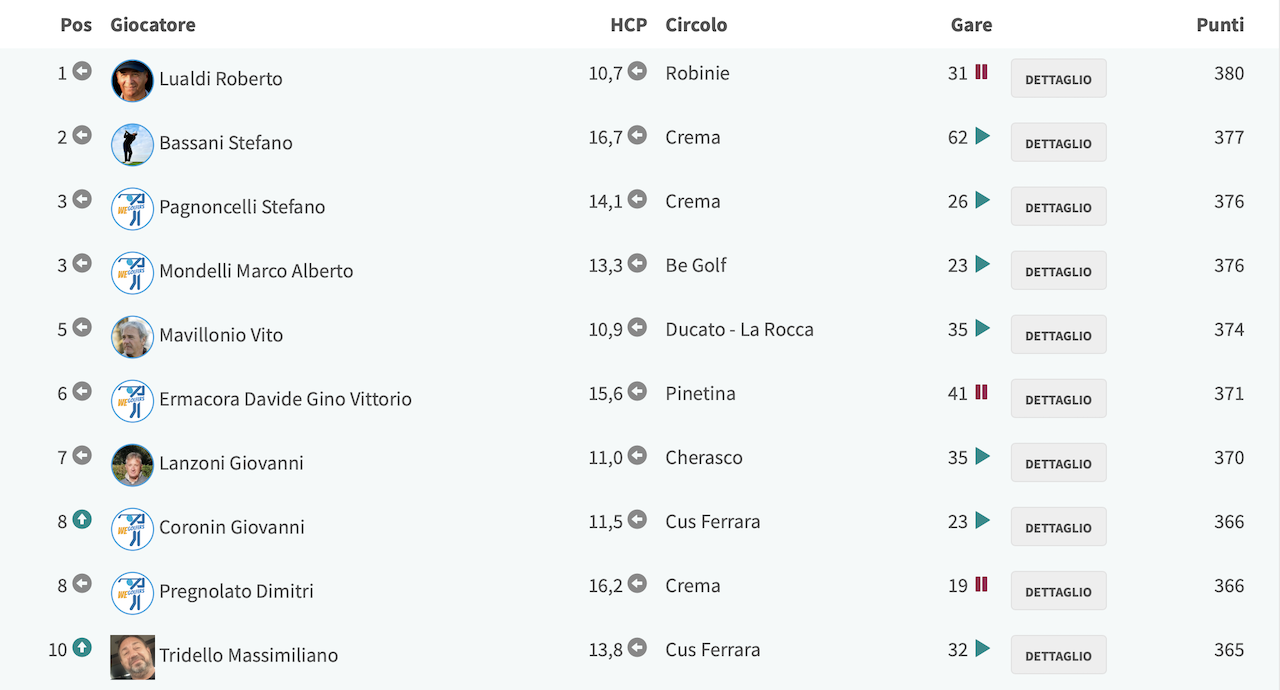Click Tridello Massimiliano's profile photo

(x=132, y=657)
